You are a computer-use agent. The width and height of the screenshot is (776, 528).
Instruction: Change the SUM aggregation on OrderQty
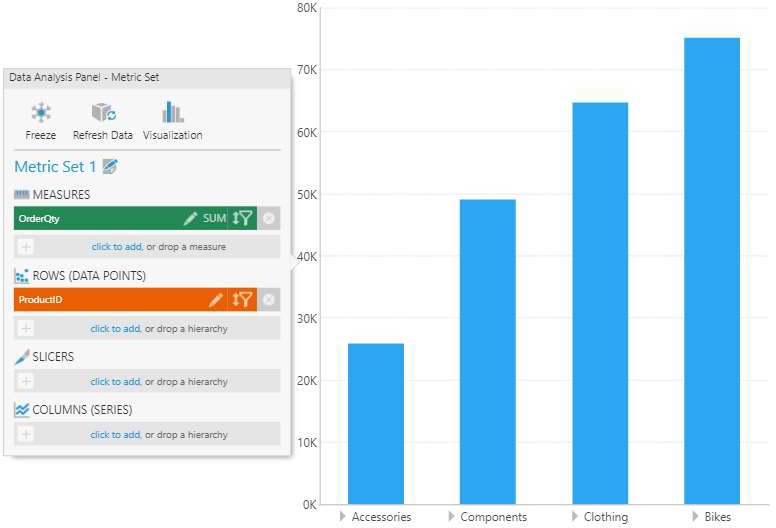click(214, 218)
